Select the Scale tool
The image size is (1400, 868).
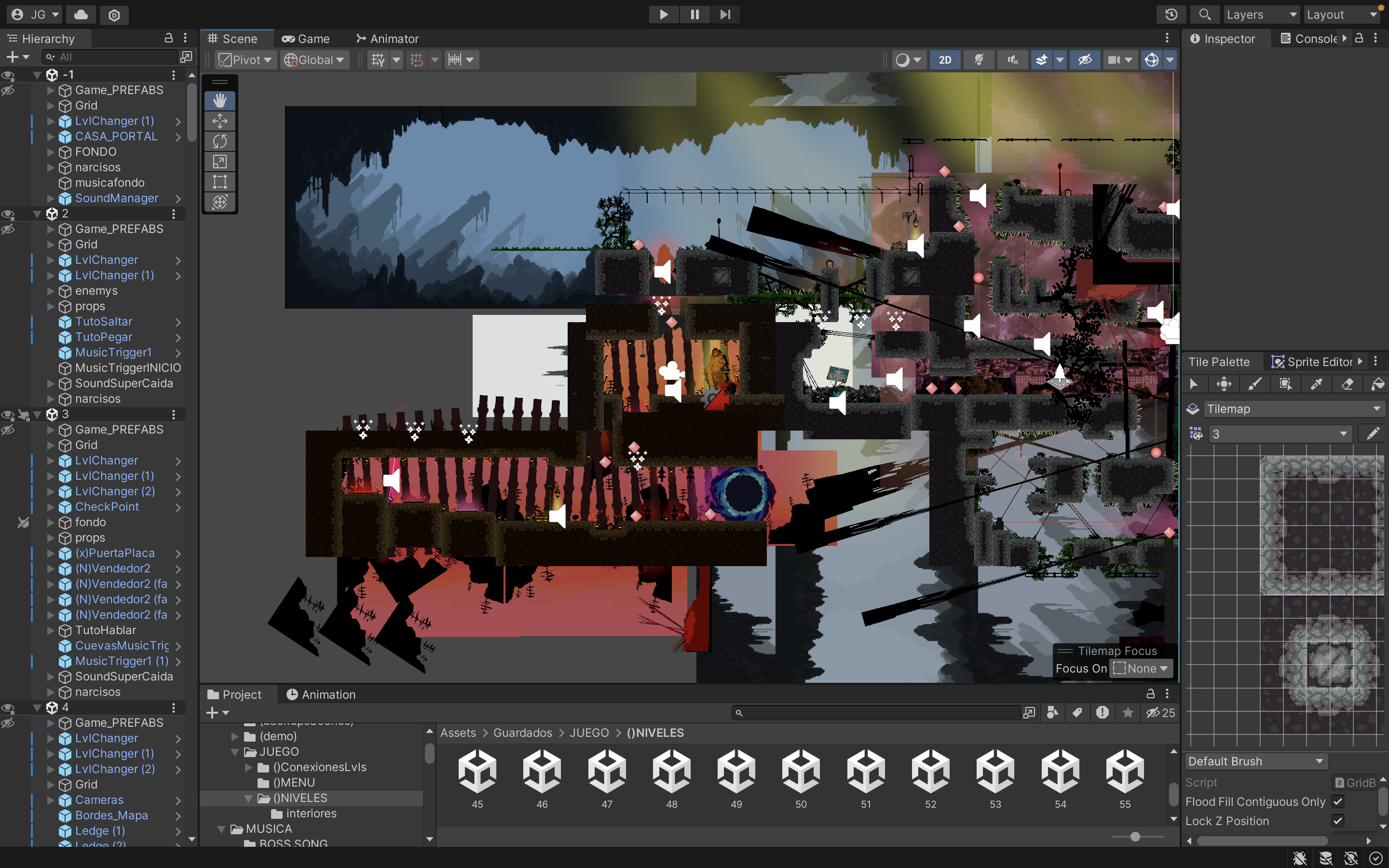coord(221,162)
